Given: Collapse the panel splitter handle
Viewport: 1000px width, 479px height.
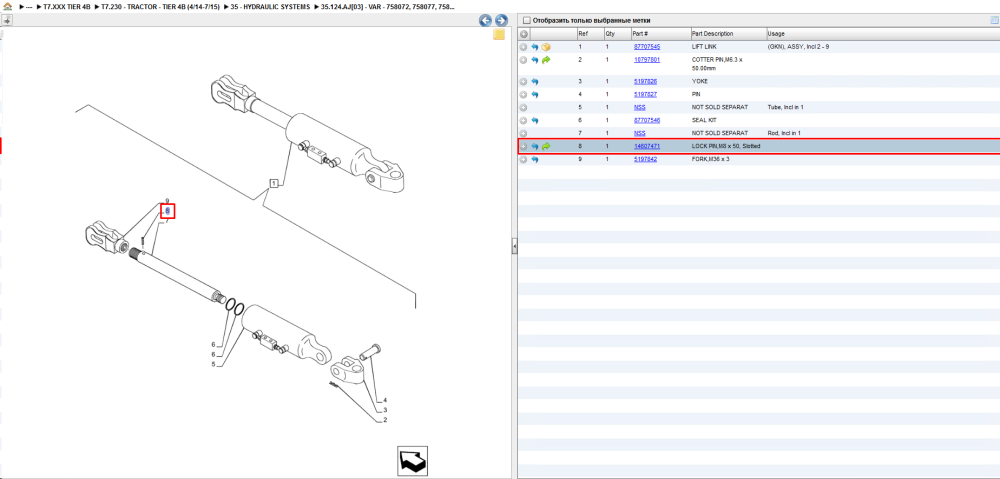Looking at the screenshot, I should [x=514, y=247].
